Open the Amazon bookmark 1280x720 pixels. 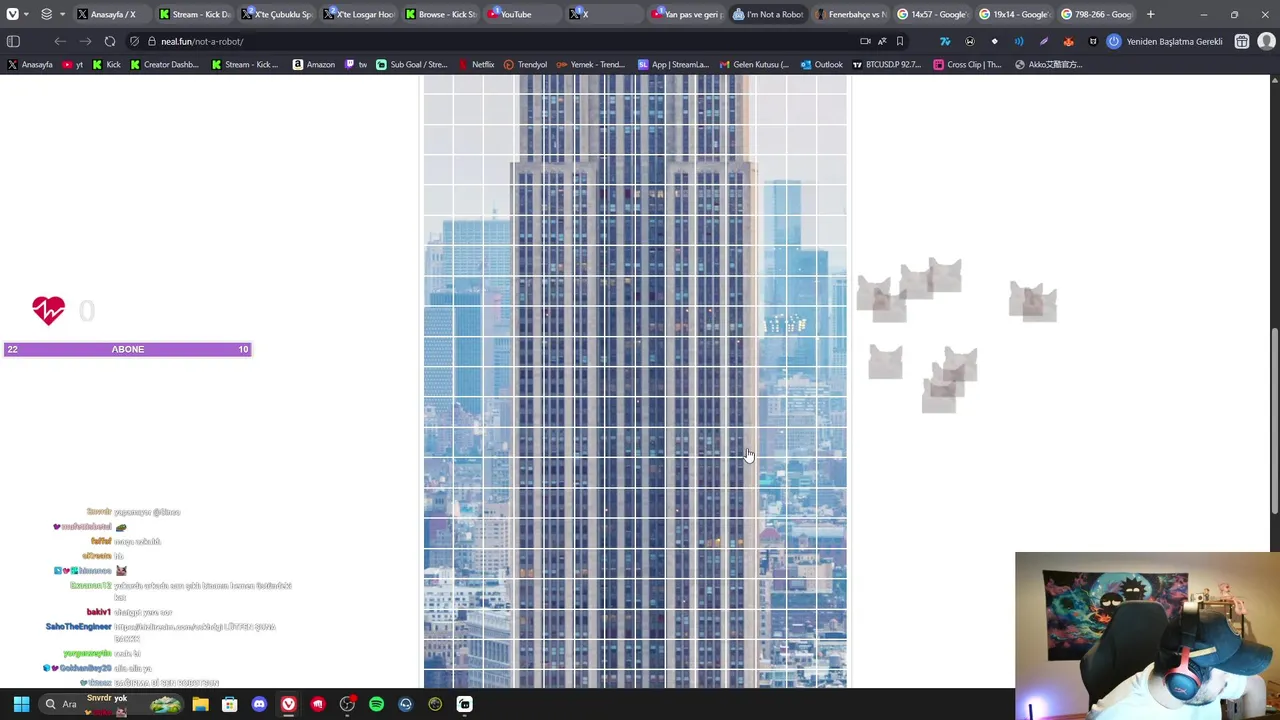point(313,64)
